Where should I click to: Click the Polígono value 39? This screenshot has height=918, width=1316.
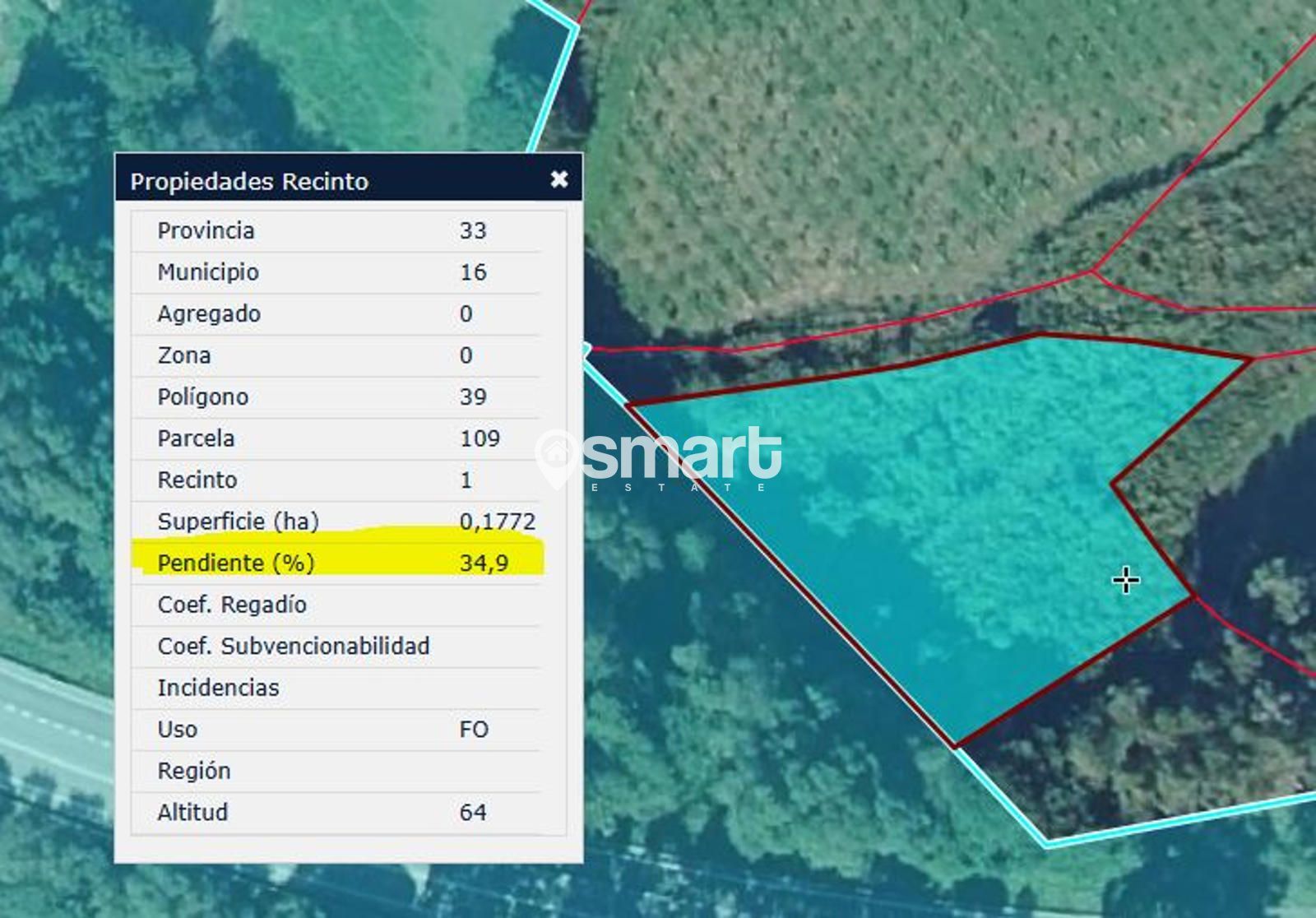coord(473,396)
